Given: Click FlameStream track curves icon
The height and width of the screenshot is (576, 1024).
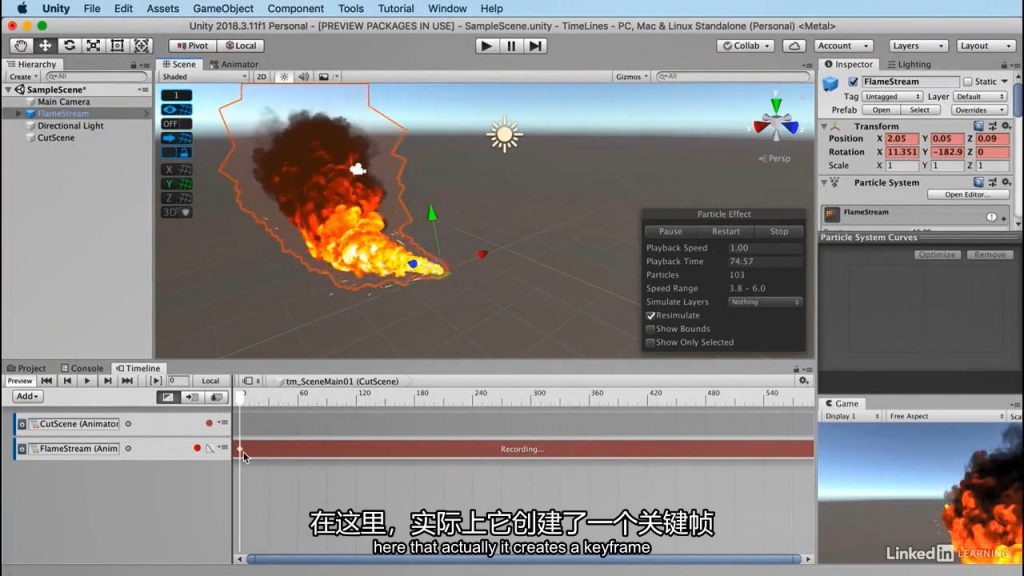Looking at the screenshot, I should tap(210, 449).
